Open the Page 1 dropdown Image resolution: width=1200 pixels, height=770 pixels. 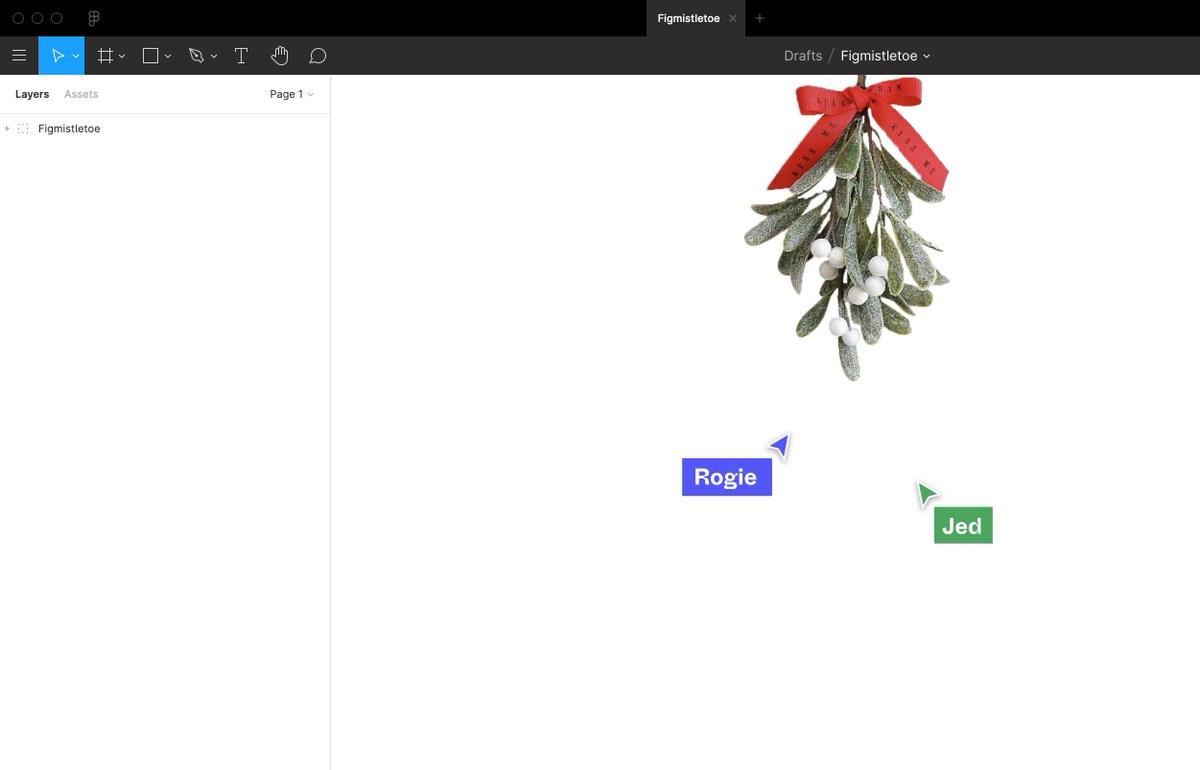tap(292, 94)
